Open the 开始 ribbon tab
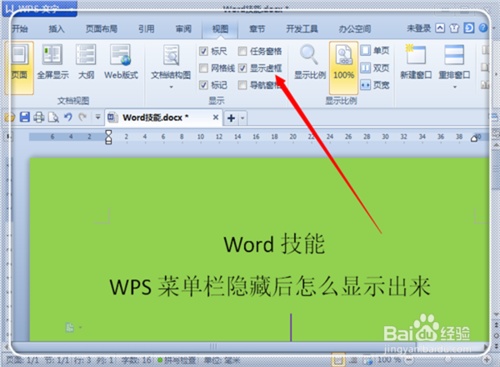The image size is (500, 367). point(19,29)
